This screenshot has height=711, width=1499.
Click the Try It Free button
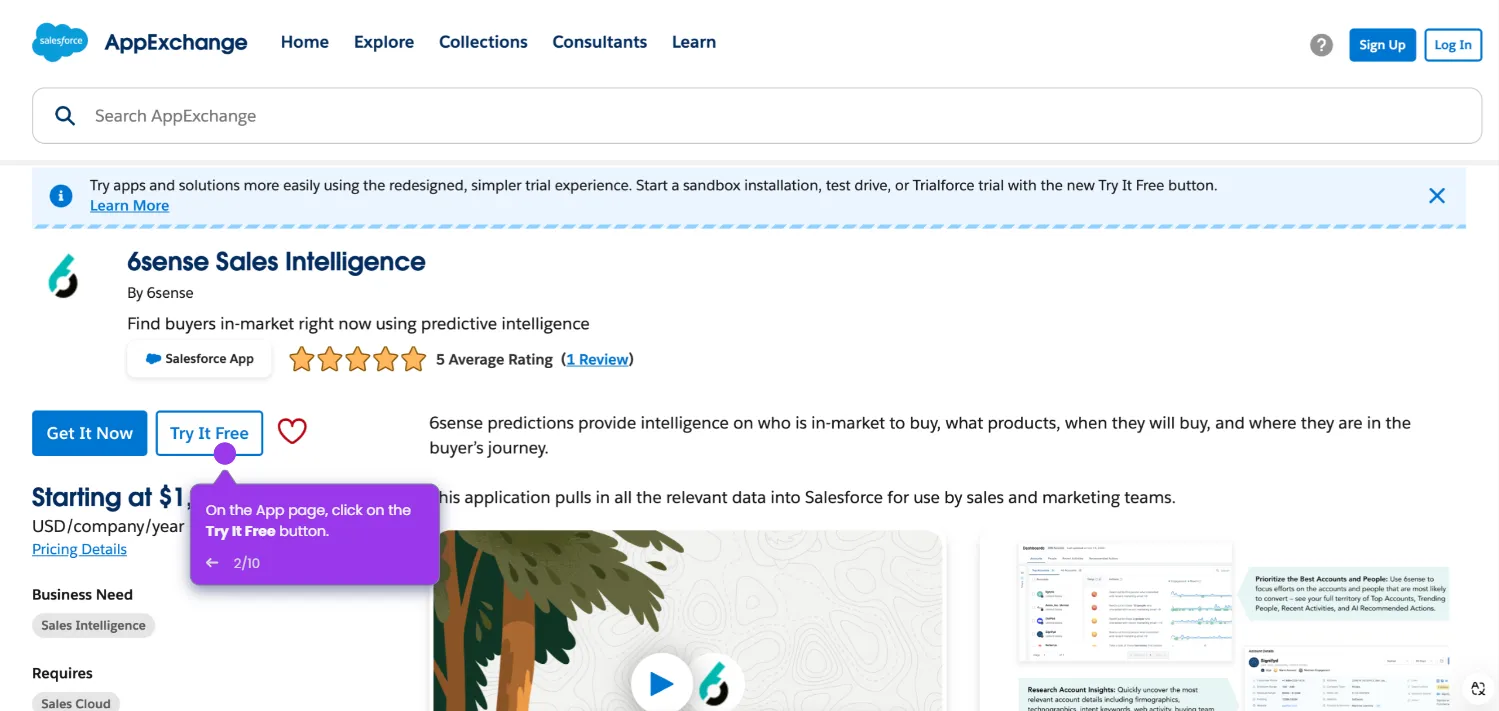pos(209,433)
